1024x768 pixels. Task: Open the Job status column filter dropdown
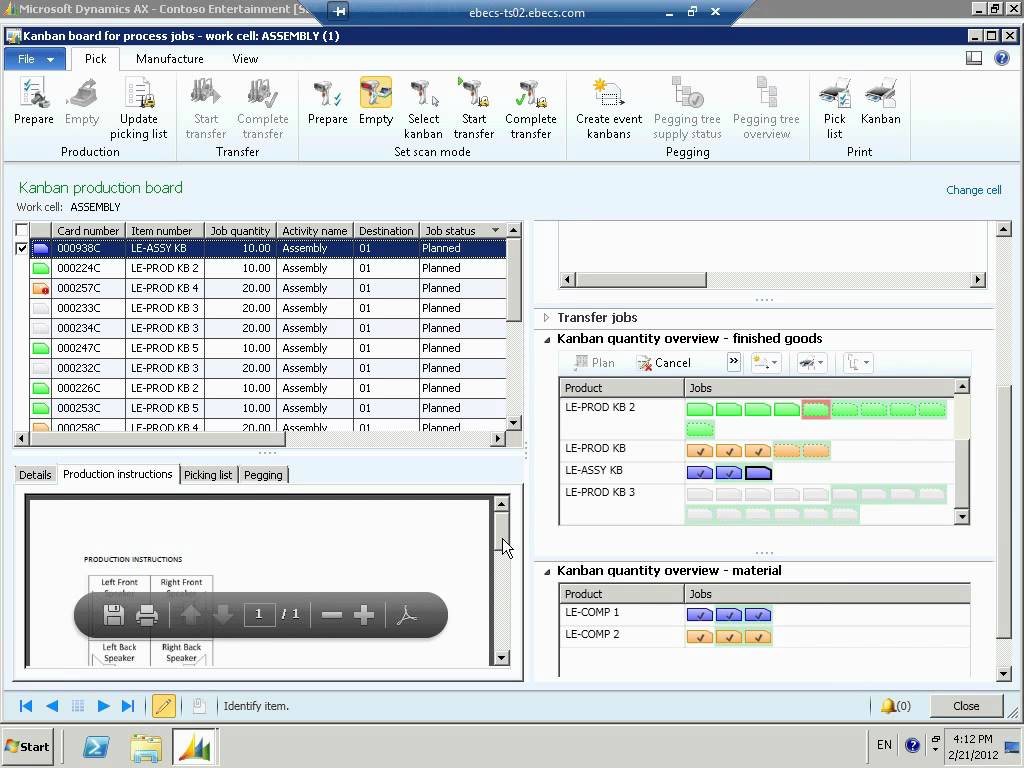(x=495, y=231)
